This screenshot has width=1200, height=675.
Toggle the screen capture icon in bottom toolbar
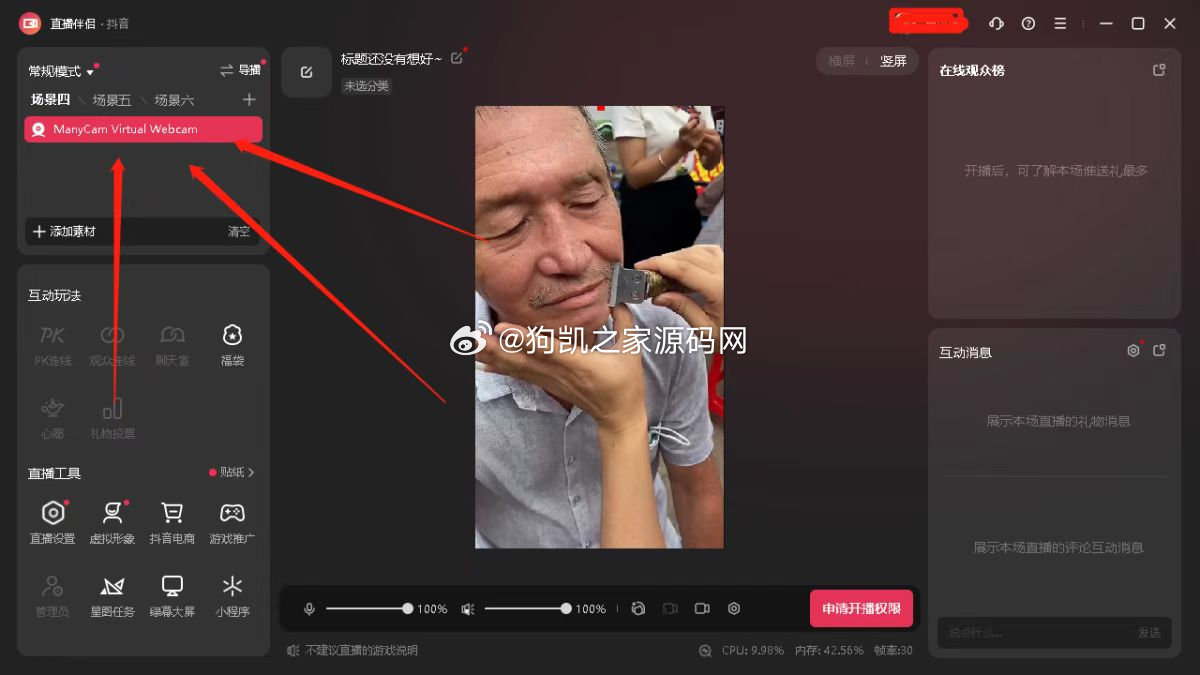(x=670, y=608)
